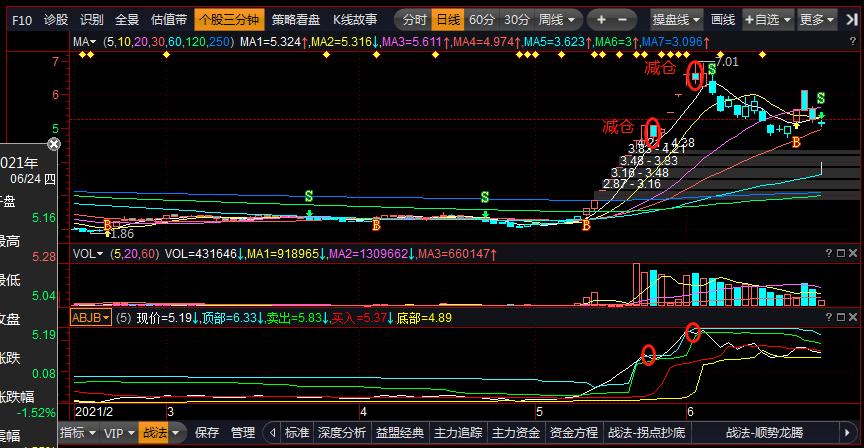The image size is (864, 448).
Task: Click the help icon of VOL panel
Action: (829, 253)
